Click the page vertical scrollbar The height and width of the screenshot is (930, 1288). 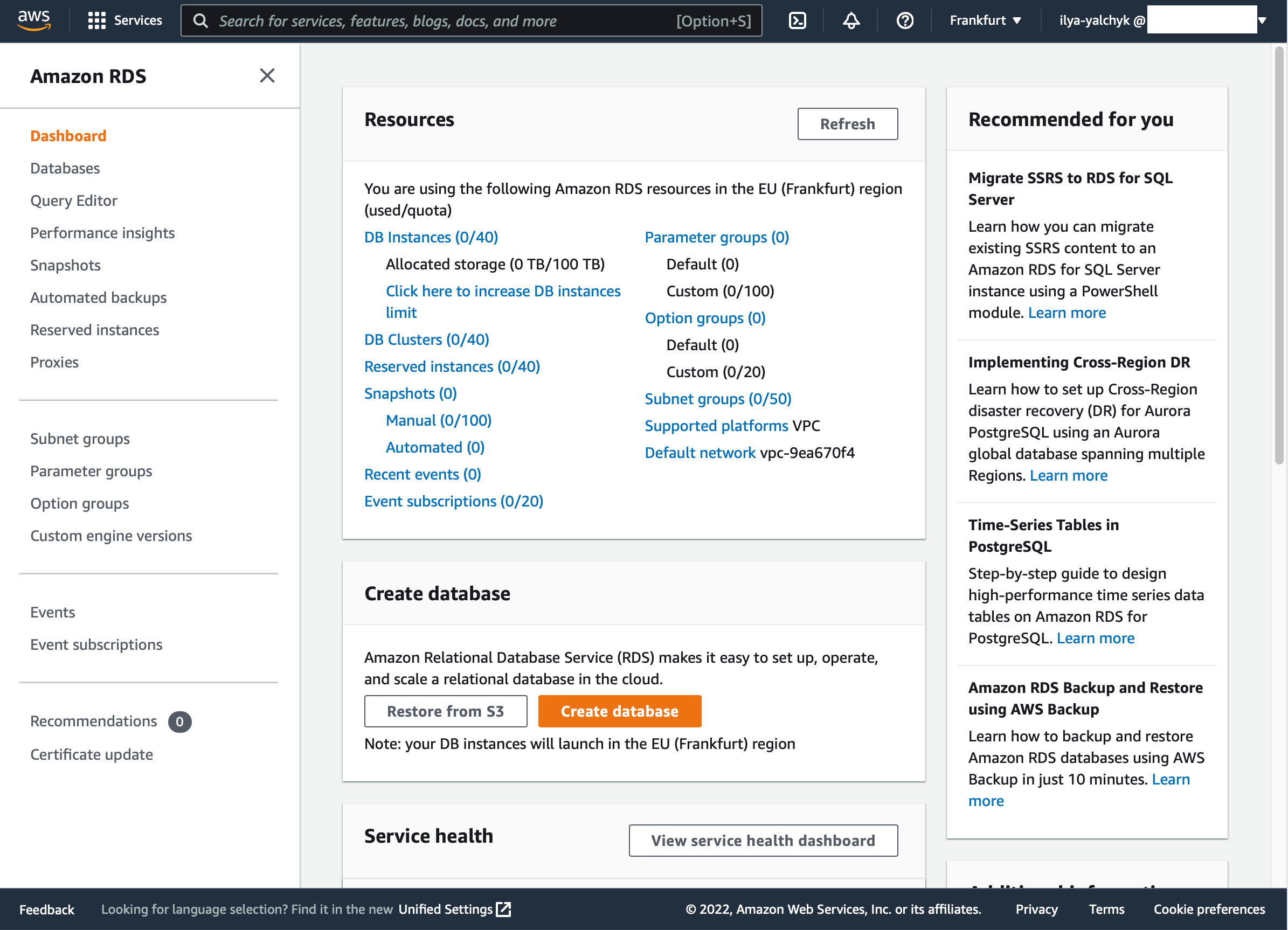click(1278, 255)
